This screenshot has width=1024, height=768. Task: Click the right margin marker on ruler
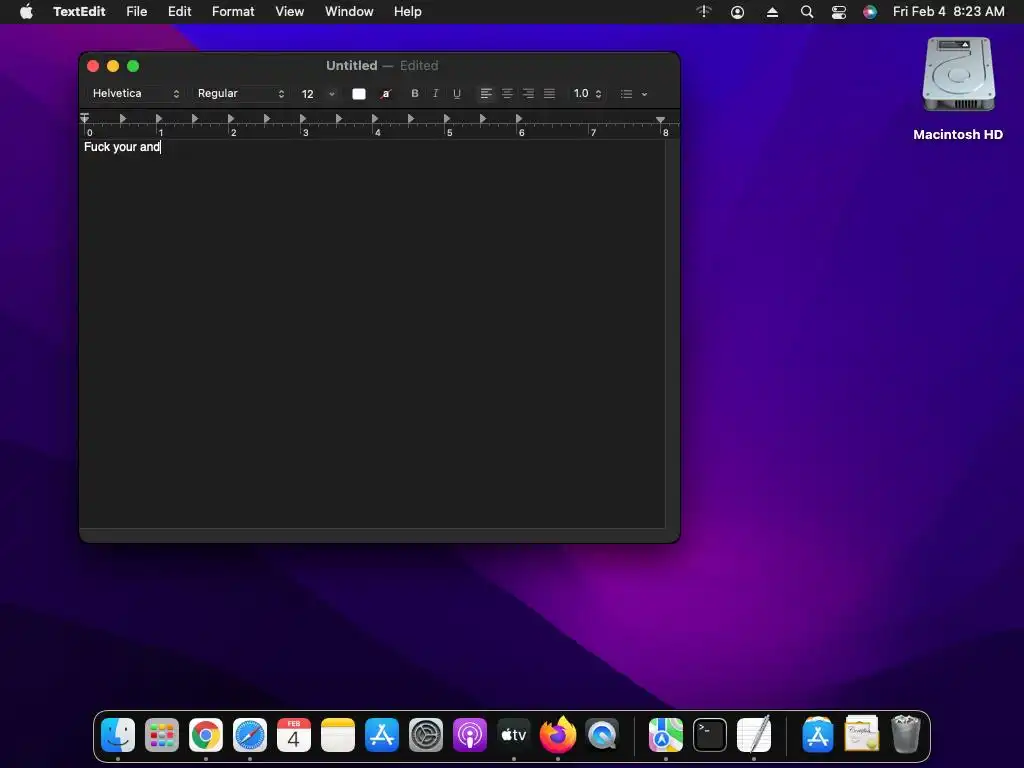coord(661,120)
